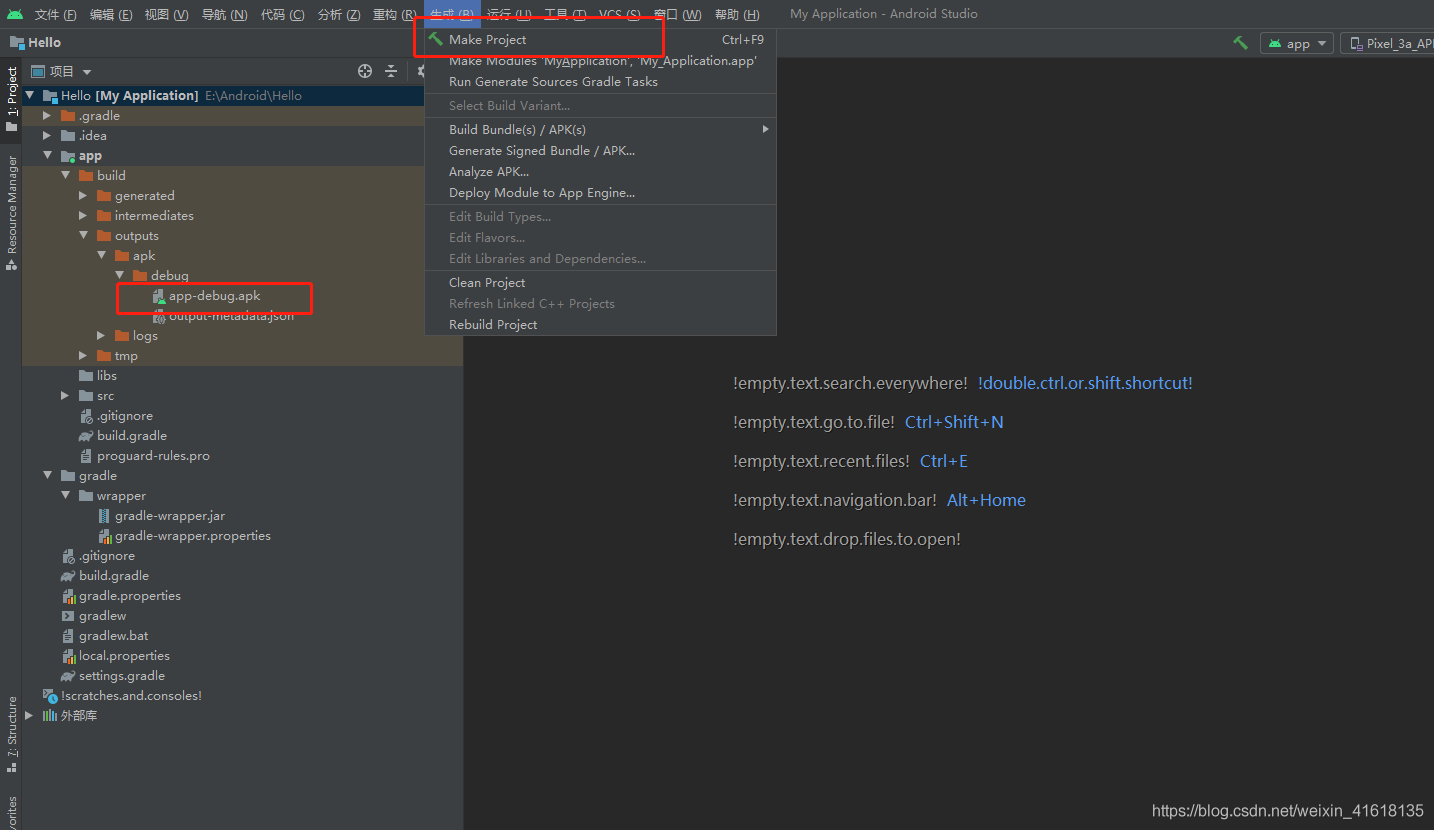The height and width of the screenshot is (830, 1434).
Task: Click the Alt+Home navigation bar shortcut text
Action: (x=986, y=500)
